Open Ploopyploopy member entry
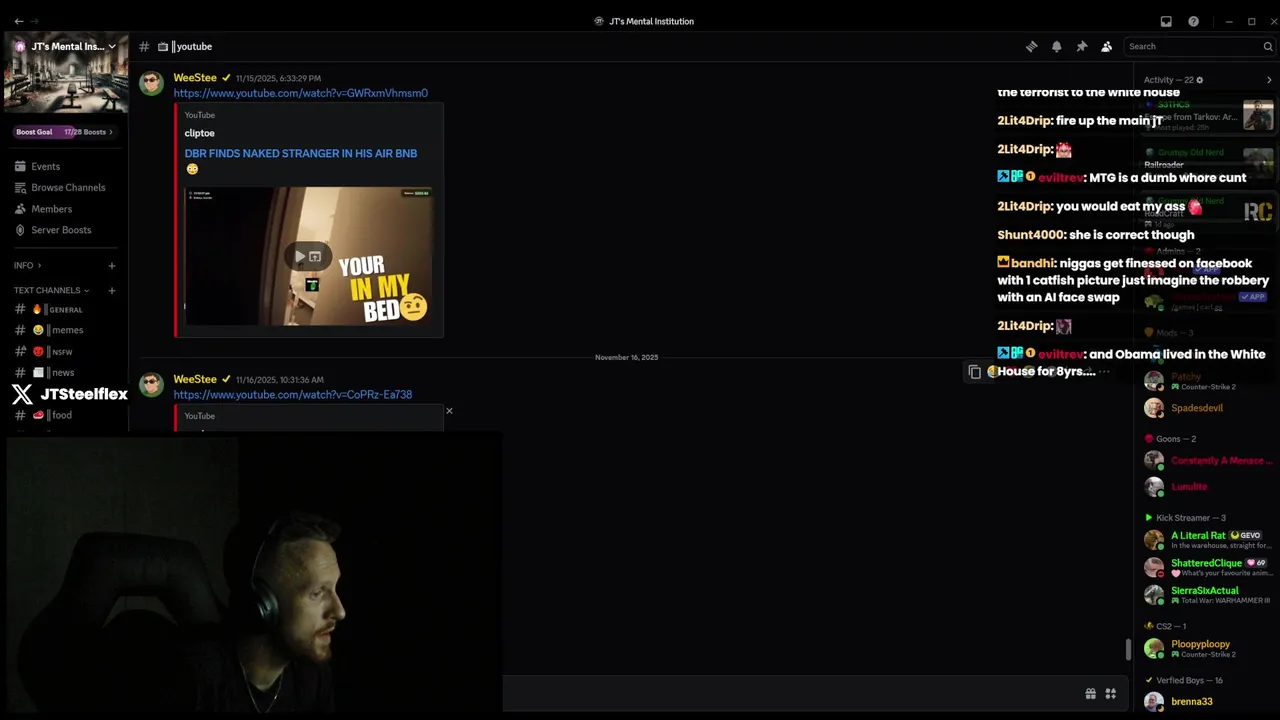 click(x=1208, y=649)
